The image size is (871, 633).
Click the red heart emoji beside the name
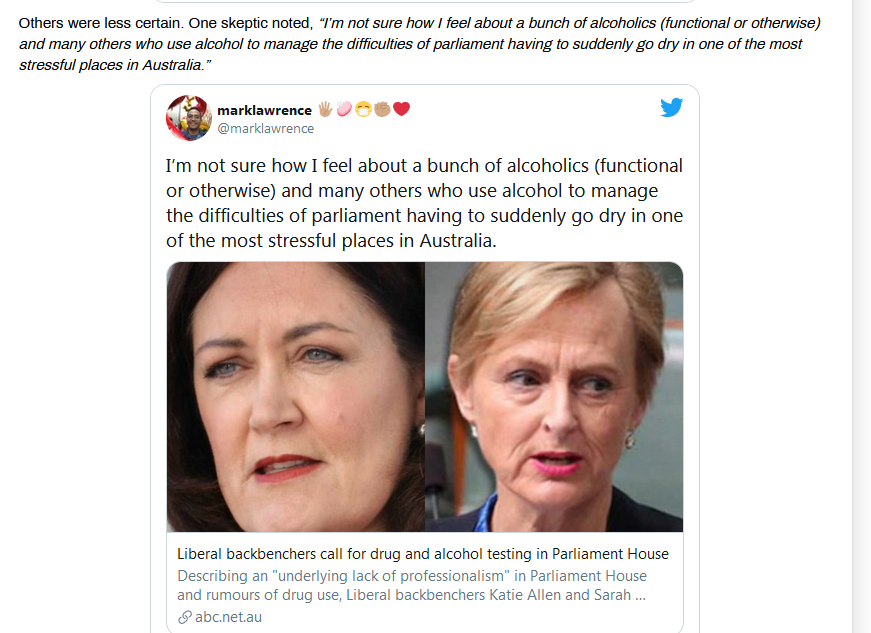(401, 109)
